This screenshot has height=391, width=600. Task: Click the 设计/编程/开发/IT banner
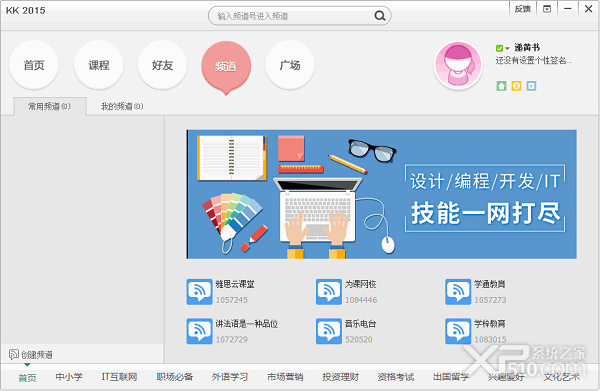pyautogui.click(x=382, y=194)
